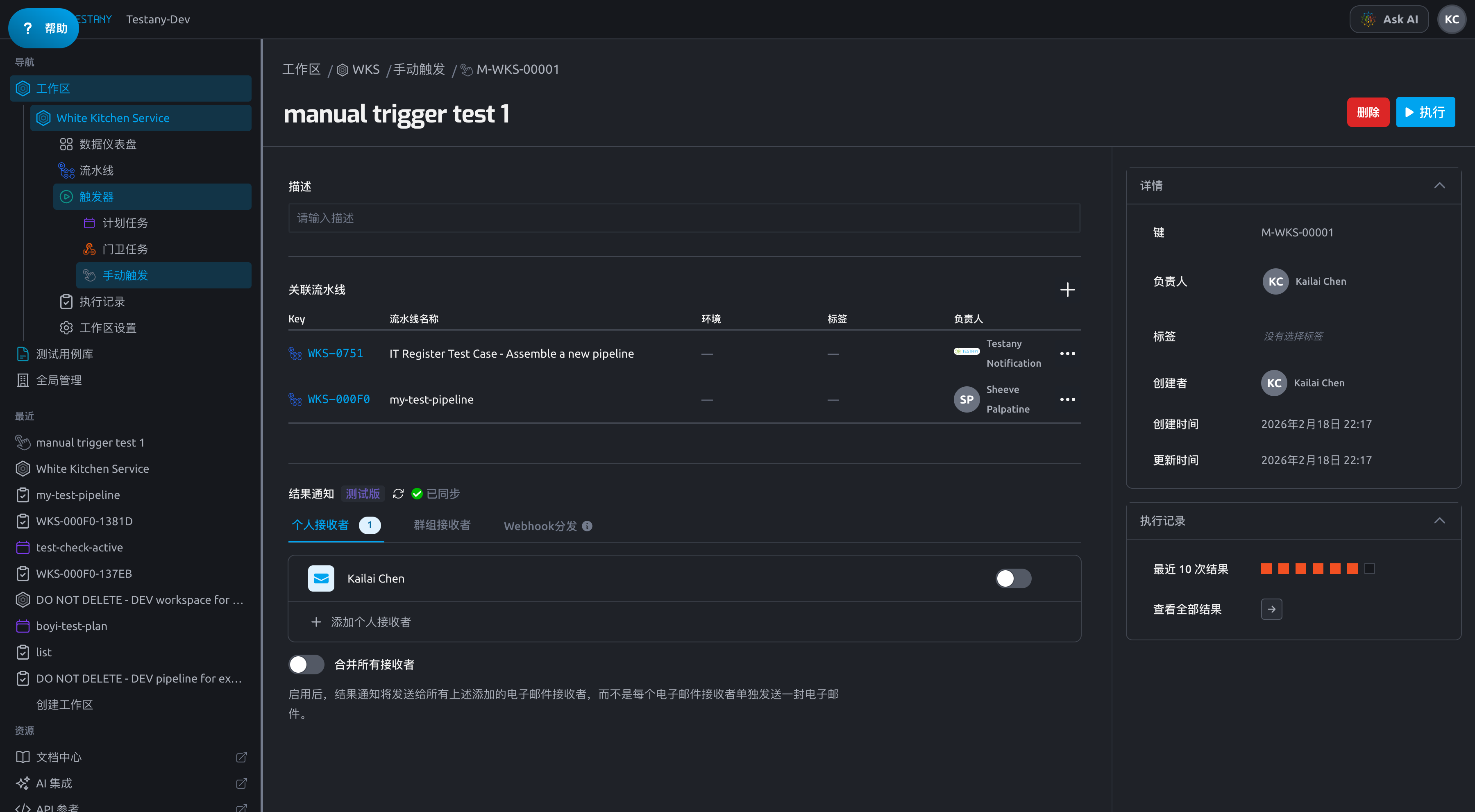Open view all results arrow icon

1271,609
